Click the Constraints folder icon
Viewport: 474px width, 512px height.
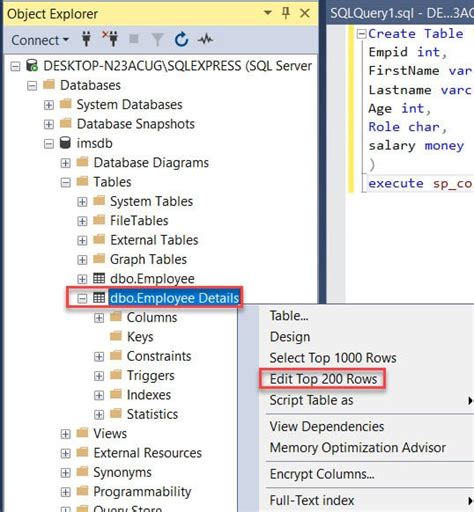point(116,355)
